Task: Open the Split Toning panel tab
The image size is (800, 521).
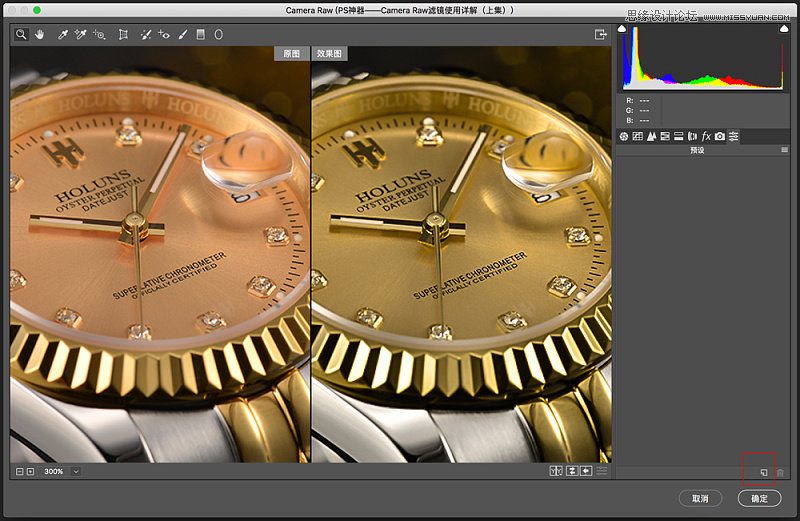Action: tap(679, 136)
